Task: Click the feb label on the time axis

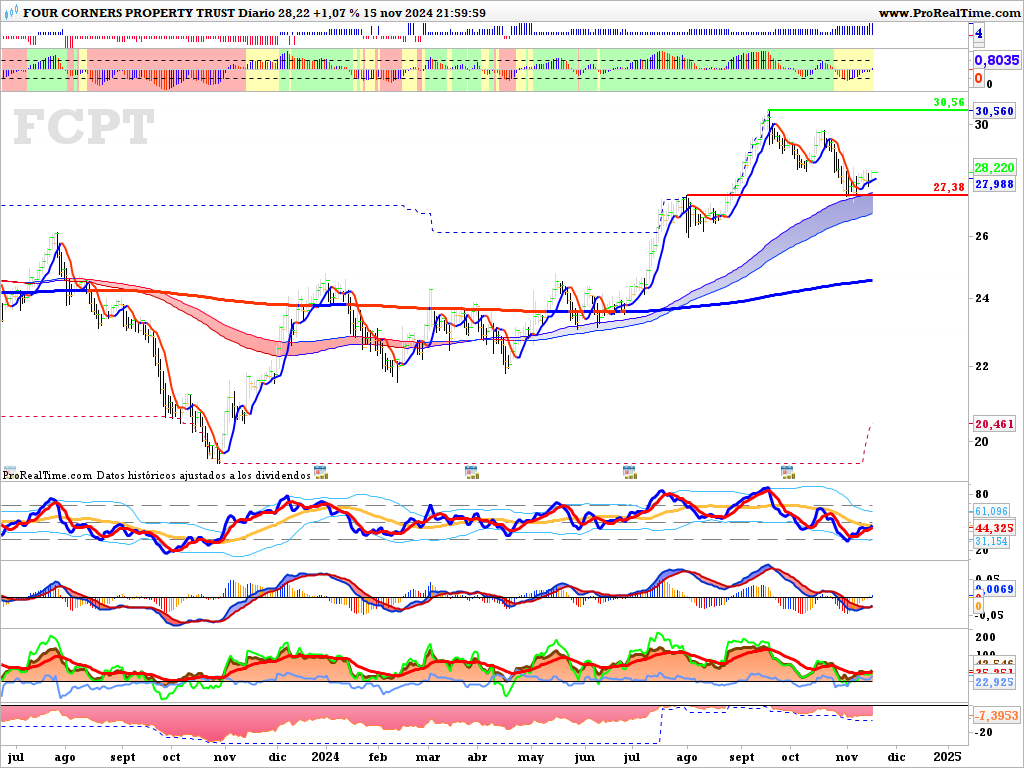Action: click(x=377, y=758)
